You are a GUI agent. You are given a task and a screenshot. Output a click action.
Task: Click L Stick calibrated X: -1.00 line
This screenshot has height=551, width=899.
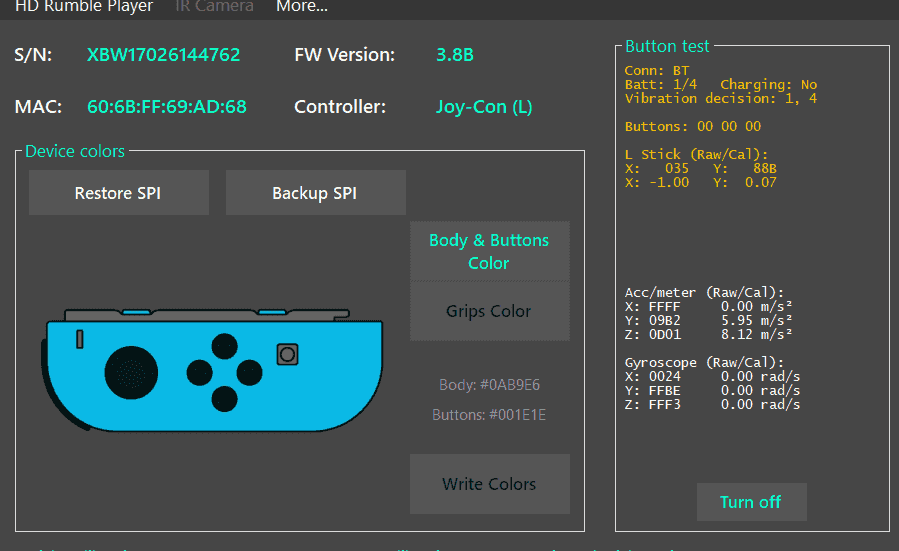(701, 182)
